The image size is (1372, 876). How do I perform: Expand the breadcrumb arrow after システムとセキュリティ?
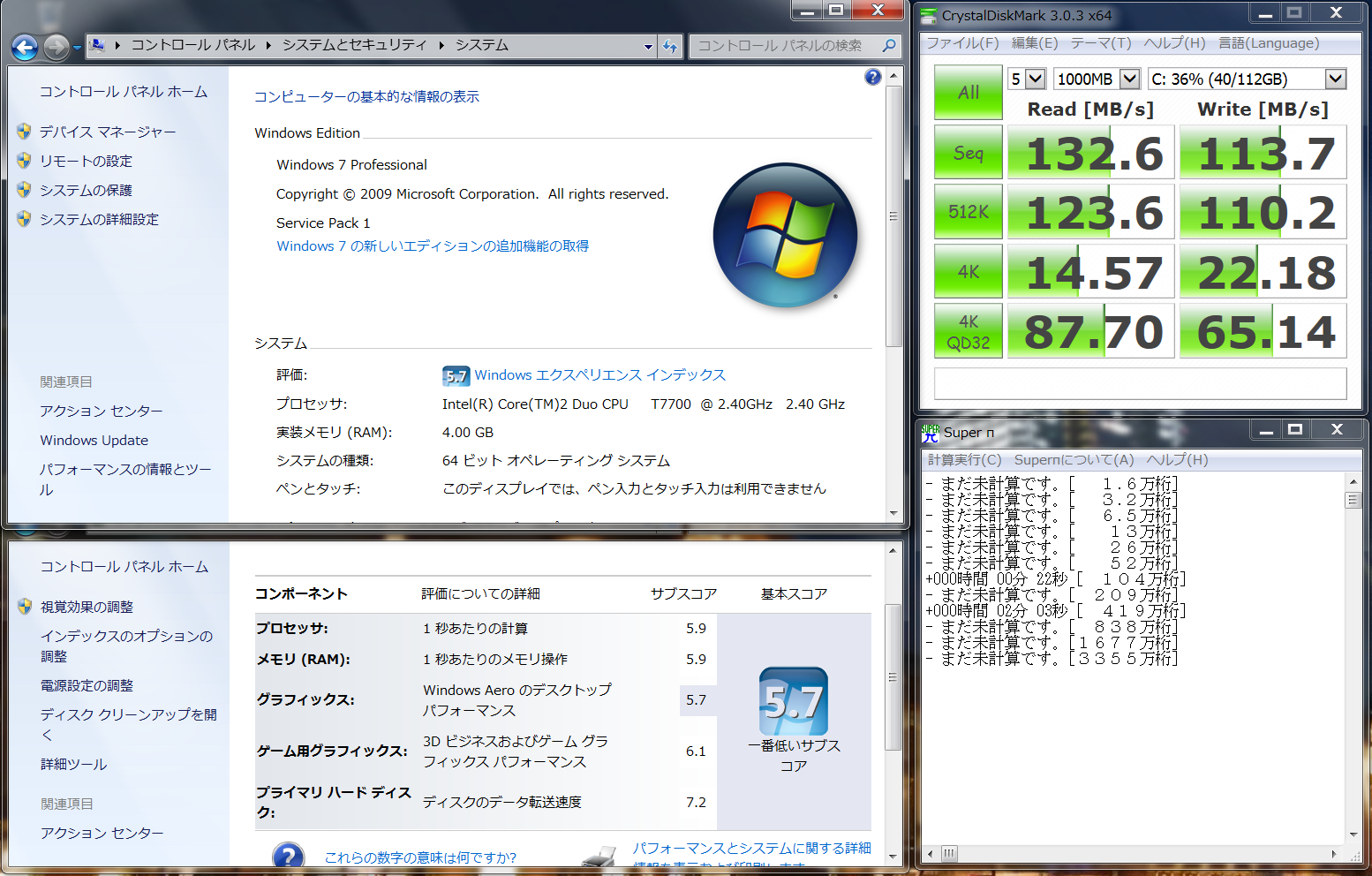441,45
